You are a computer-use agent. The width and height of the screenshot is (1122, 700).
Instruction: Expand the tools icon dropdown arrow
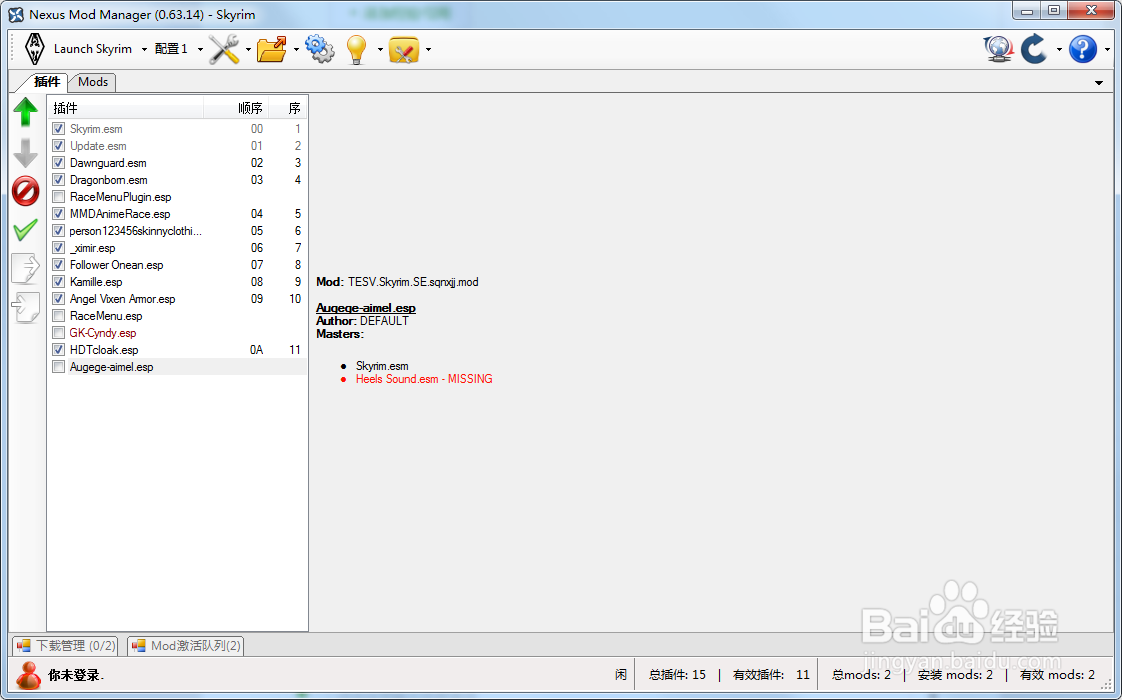(248, 49)
